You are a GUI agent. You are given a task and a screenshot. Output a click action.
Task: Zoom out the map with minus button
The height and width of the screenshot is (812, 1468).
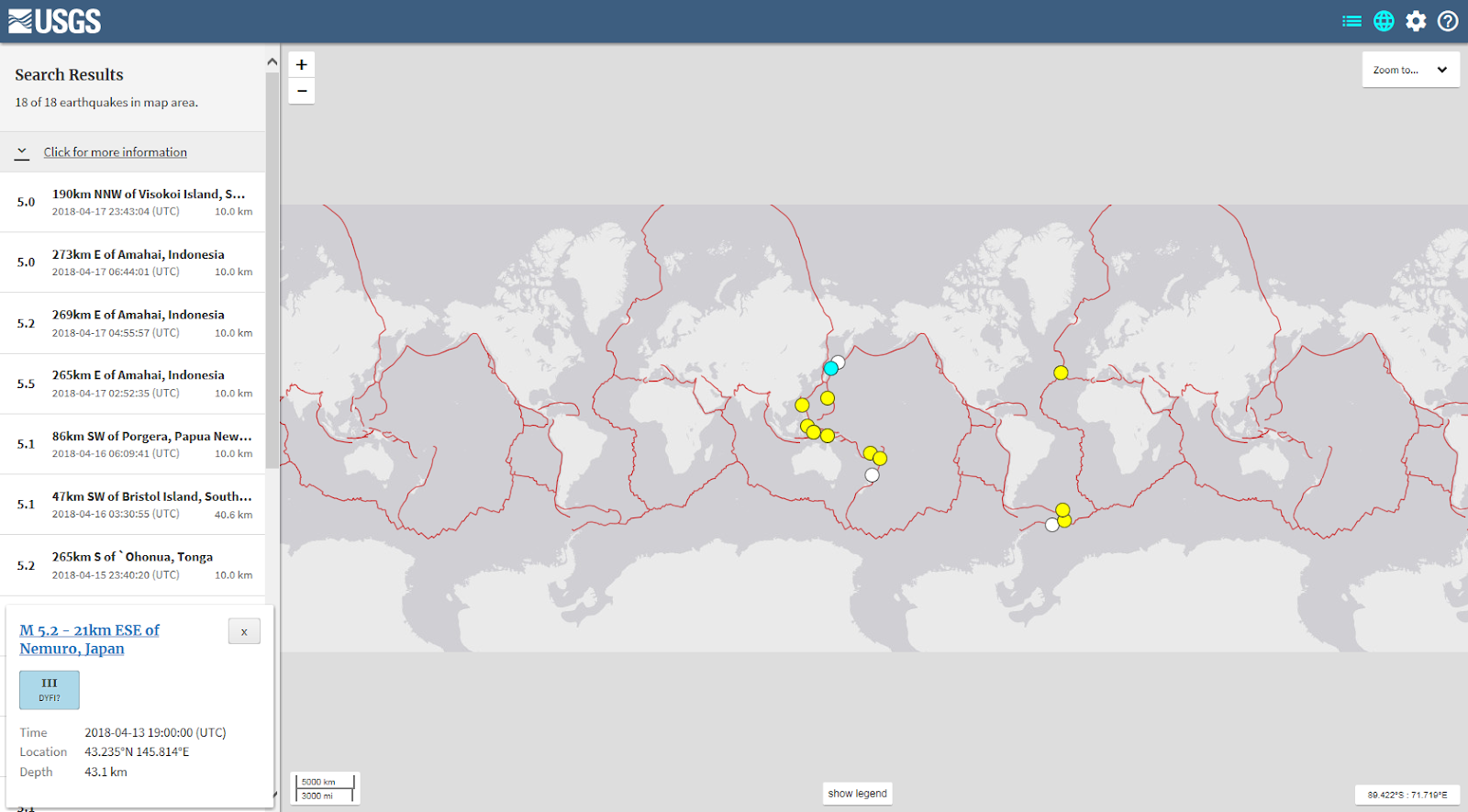302,91
